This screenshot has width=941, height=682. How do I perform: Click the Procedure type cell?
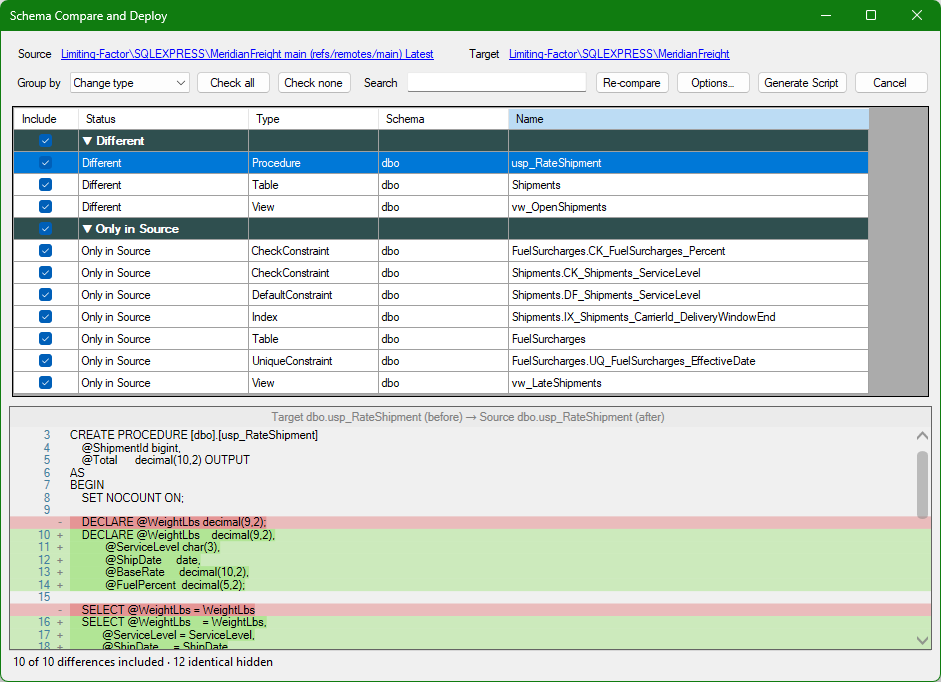tap(313, 163)
